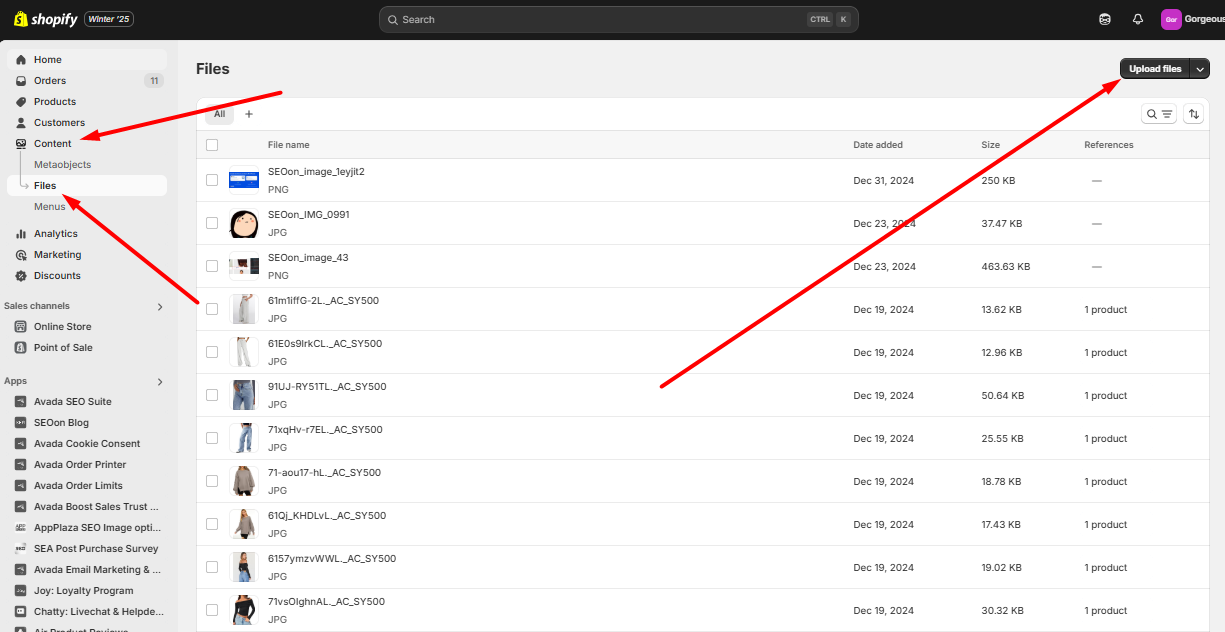Select the All files tab
This screenshot has width=1225, height=632.
click(219, 114)
